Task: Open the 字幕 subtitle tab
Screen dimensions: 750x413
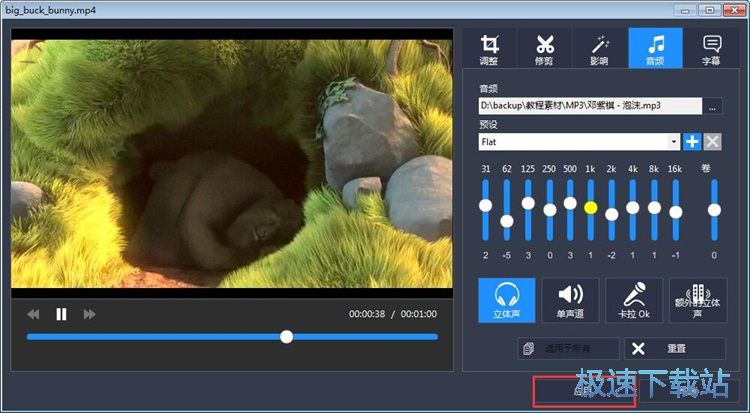Action: tap(711, 48)
